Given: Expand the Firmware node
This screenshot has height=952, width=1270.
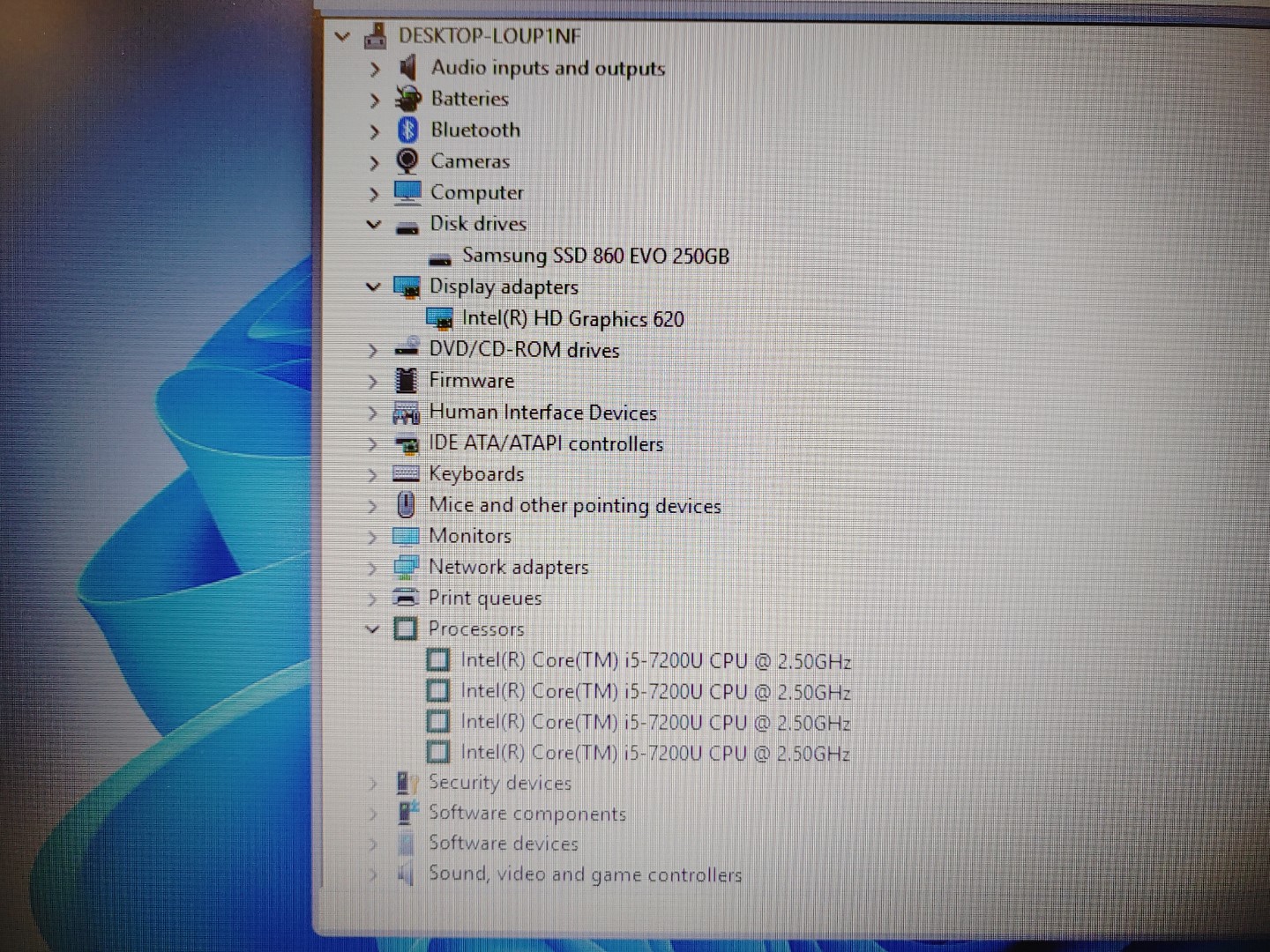Looking at the screenshot, I should (372, 382).
